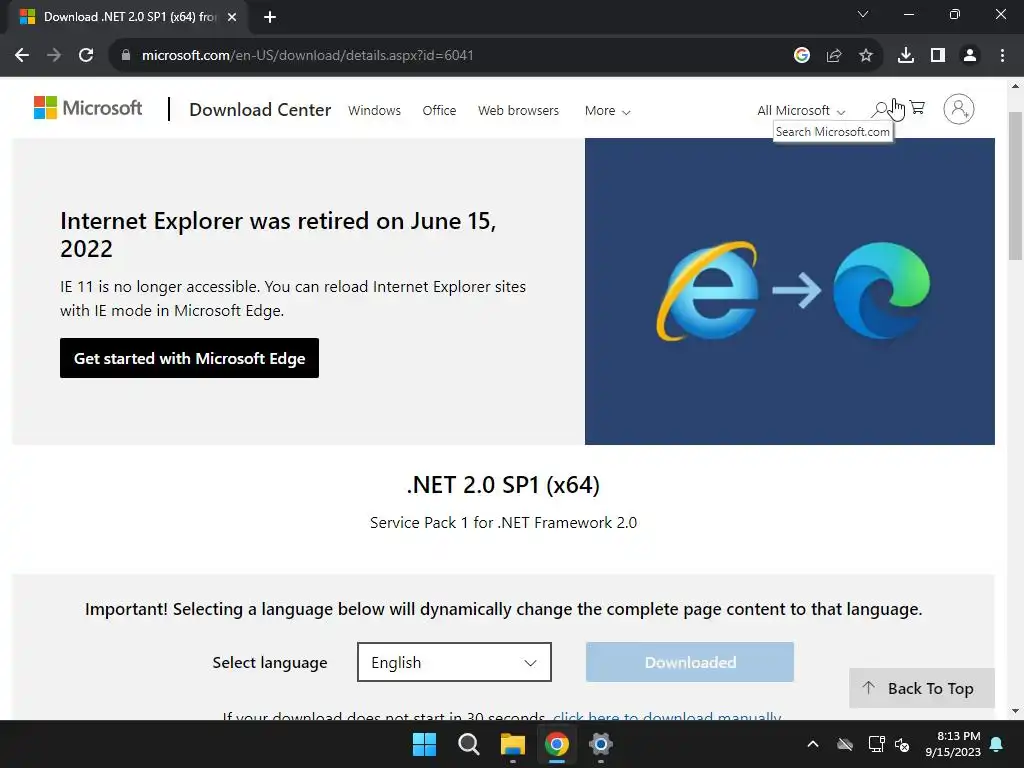Open File Explorer from taskbar
This screenshot has width=1024, height=768.
coord(513,744)
